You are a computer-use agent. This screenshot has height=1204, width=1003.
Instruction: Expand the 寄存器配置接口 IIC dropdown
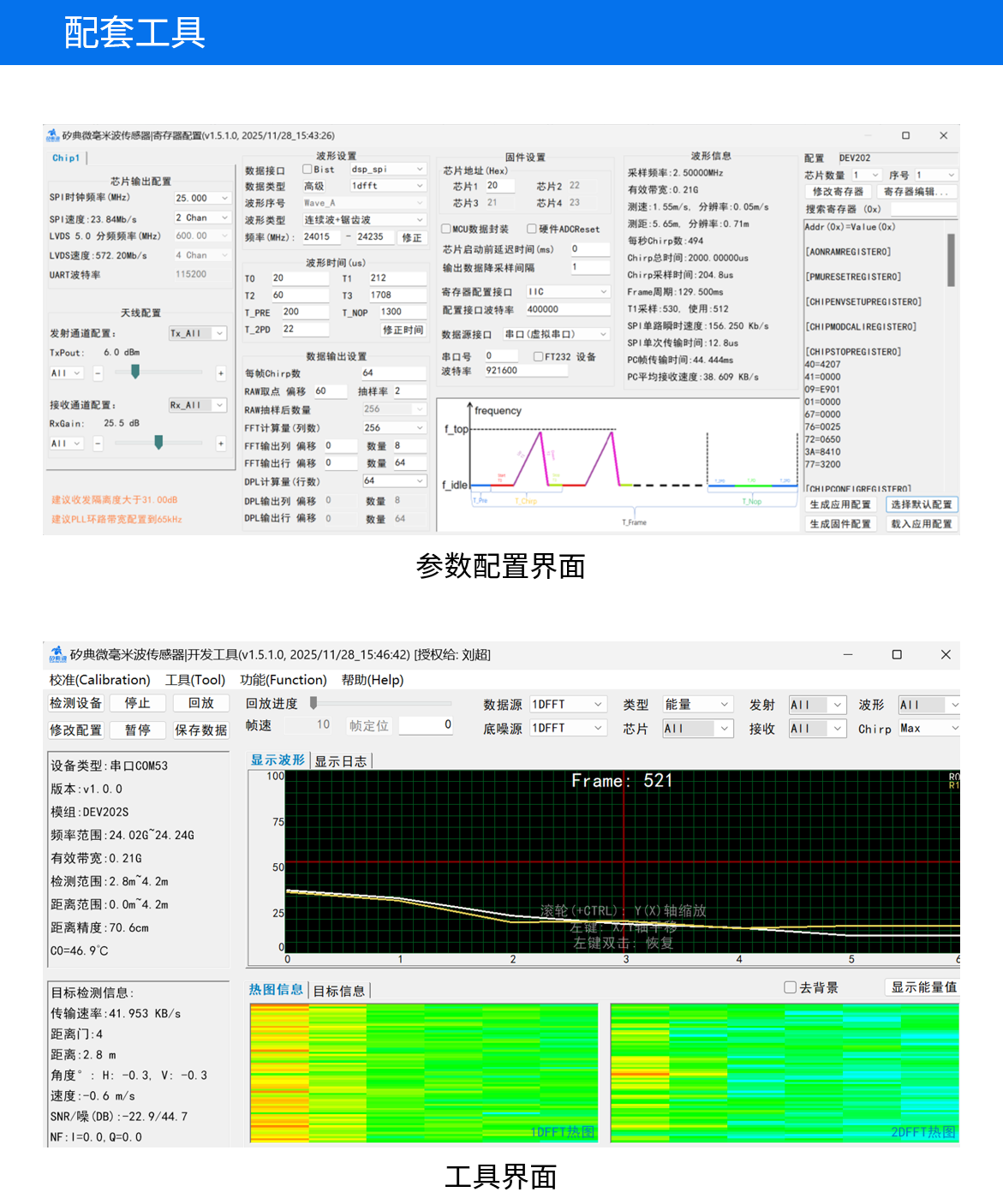coord(567,292)
